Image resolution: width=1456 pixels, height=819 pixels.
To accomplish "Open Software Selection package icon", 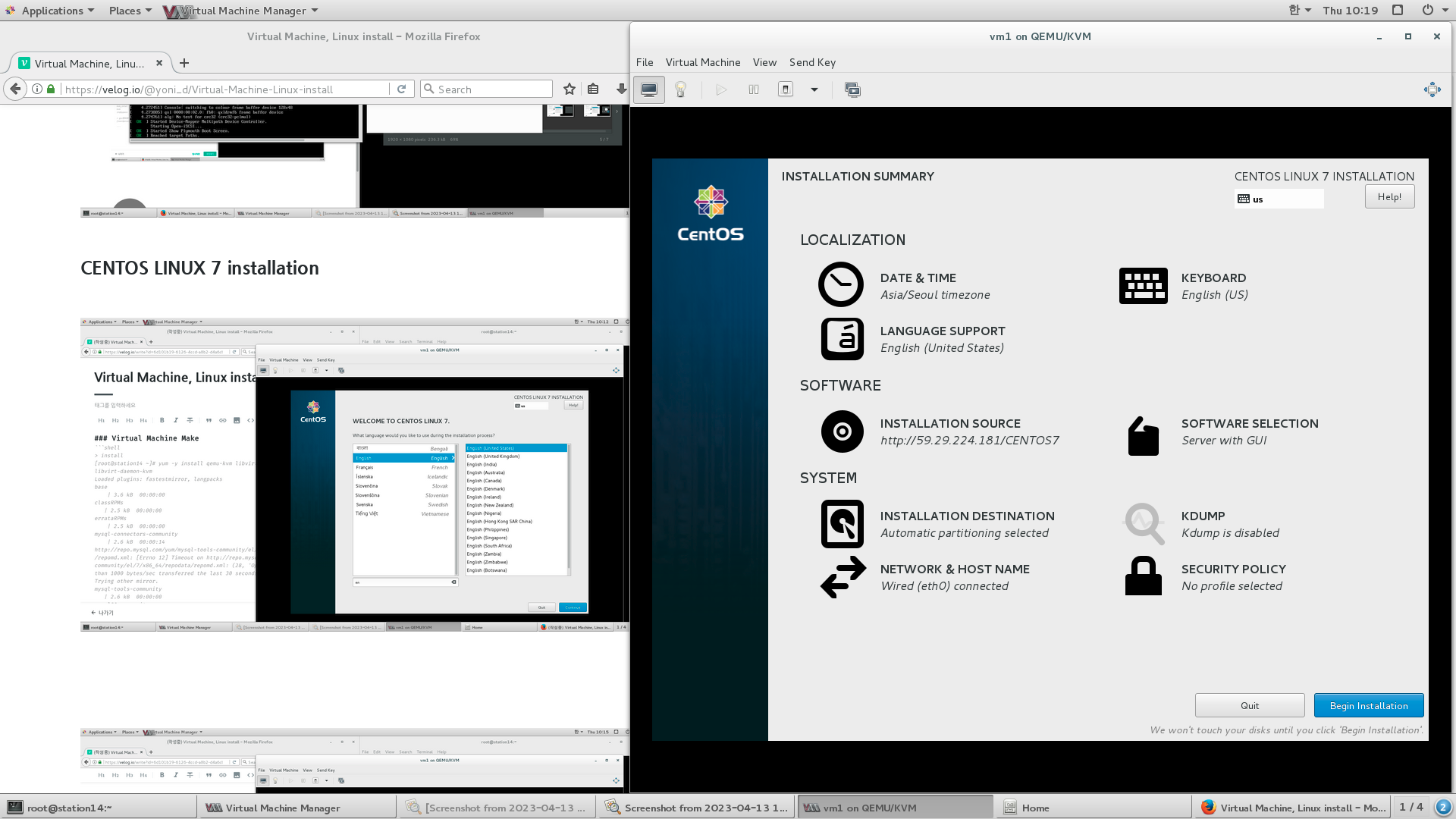I will click(x=1143, y=437).
